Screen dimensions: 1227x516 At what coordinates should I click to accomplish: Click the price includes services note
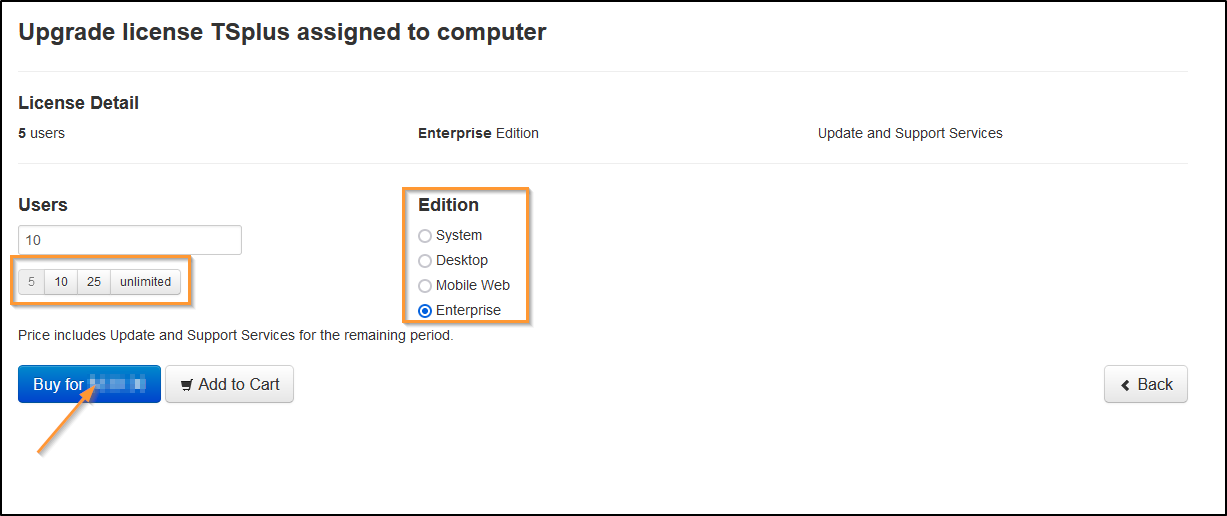click(x=236, y=335)
